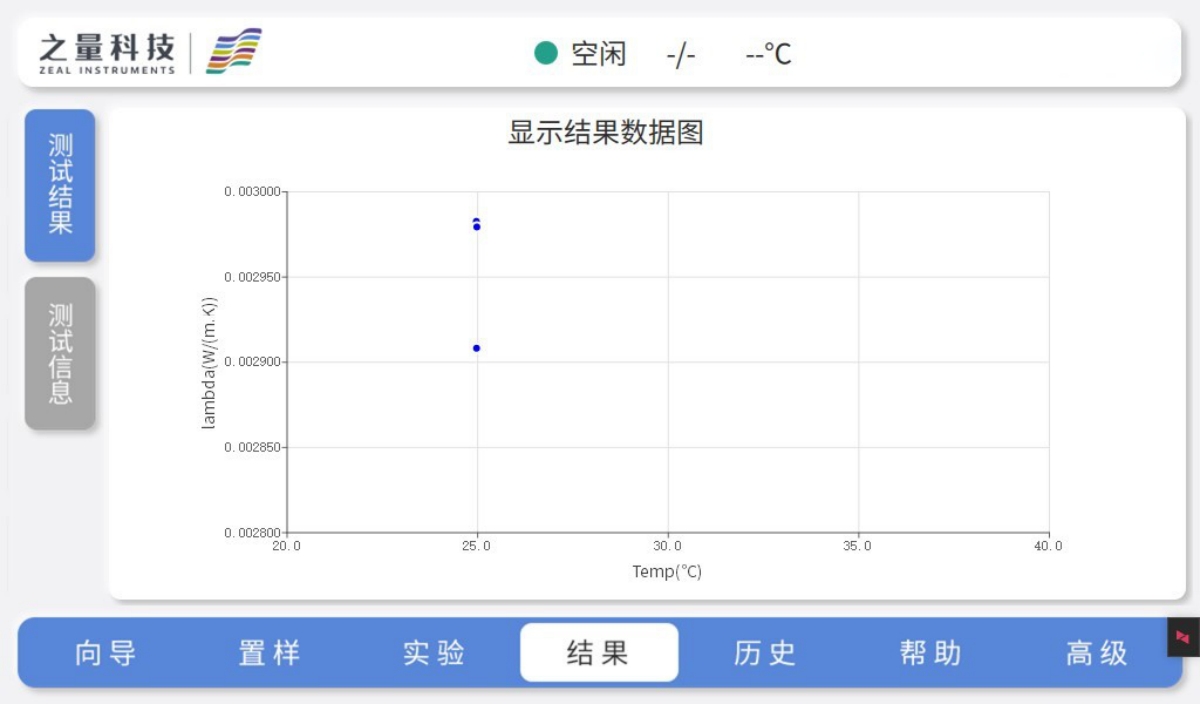Select the lowest data point near 0.00291

[x=477, y=348]
